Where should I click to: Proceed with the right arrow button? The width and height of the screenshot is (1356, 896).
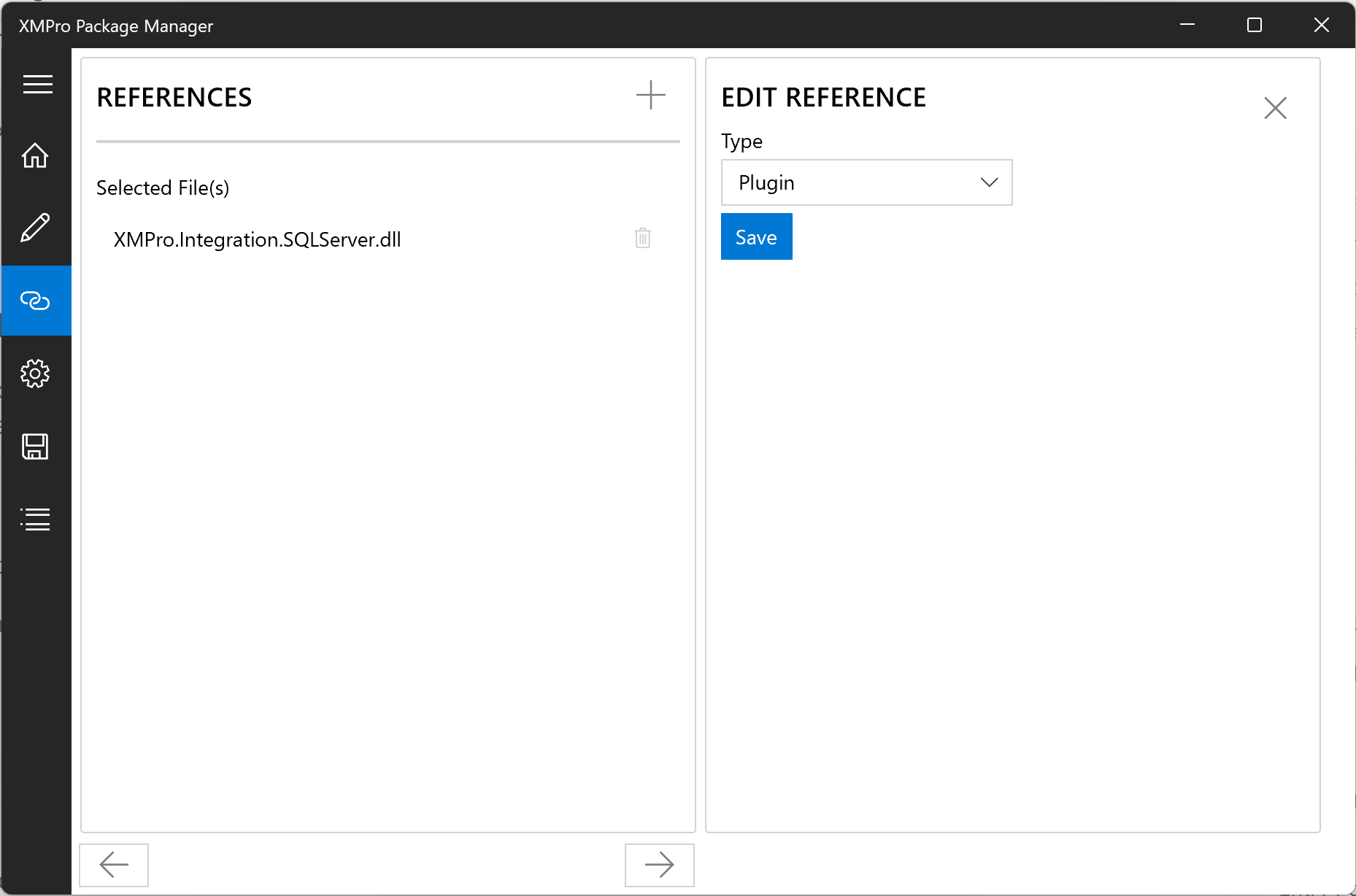point(659,865)
